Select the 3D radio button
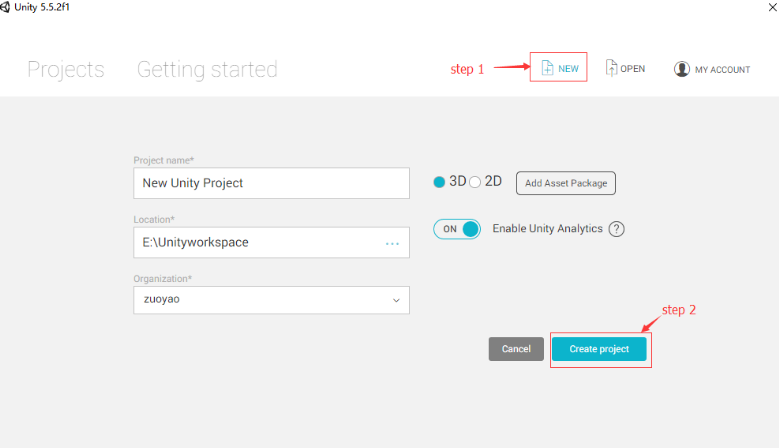The image size is (779, 448). pos(439,182)
